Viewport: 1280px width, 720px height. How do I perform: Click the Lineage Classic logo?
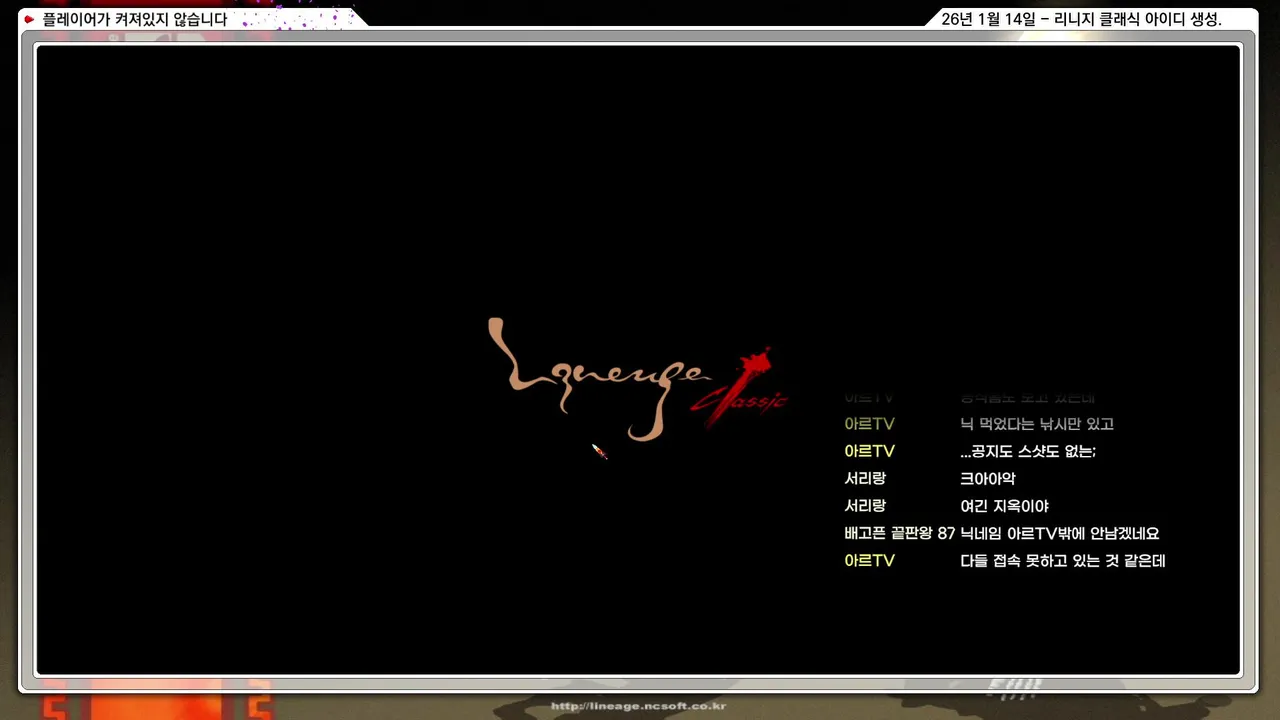[x=638, y=380]
